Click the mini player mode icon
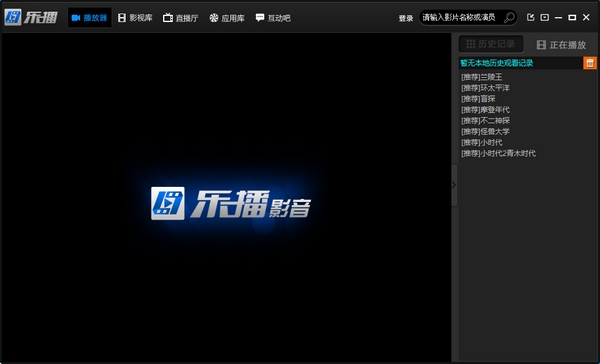The height and width of the screenshot is (364, 600). click(x=545, y=17)
